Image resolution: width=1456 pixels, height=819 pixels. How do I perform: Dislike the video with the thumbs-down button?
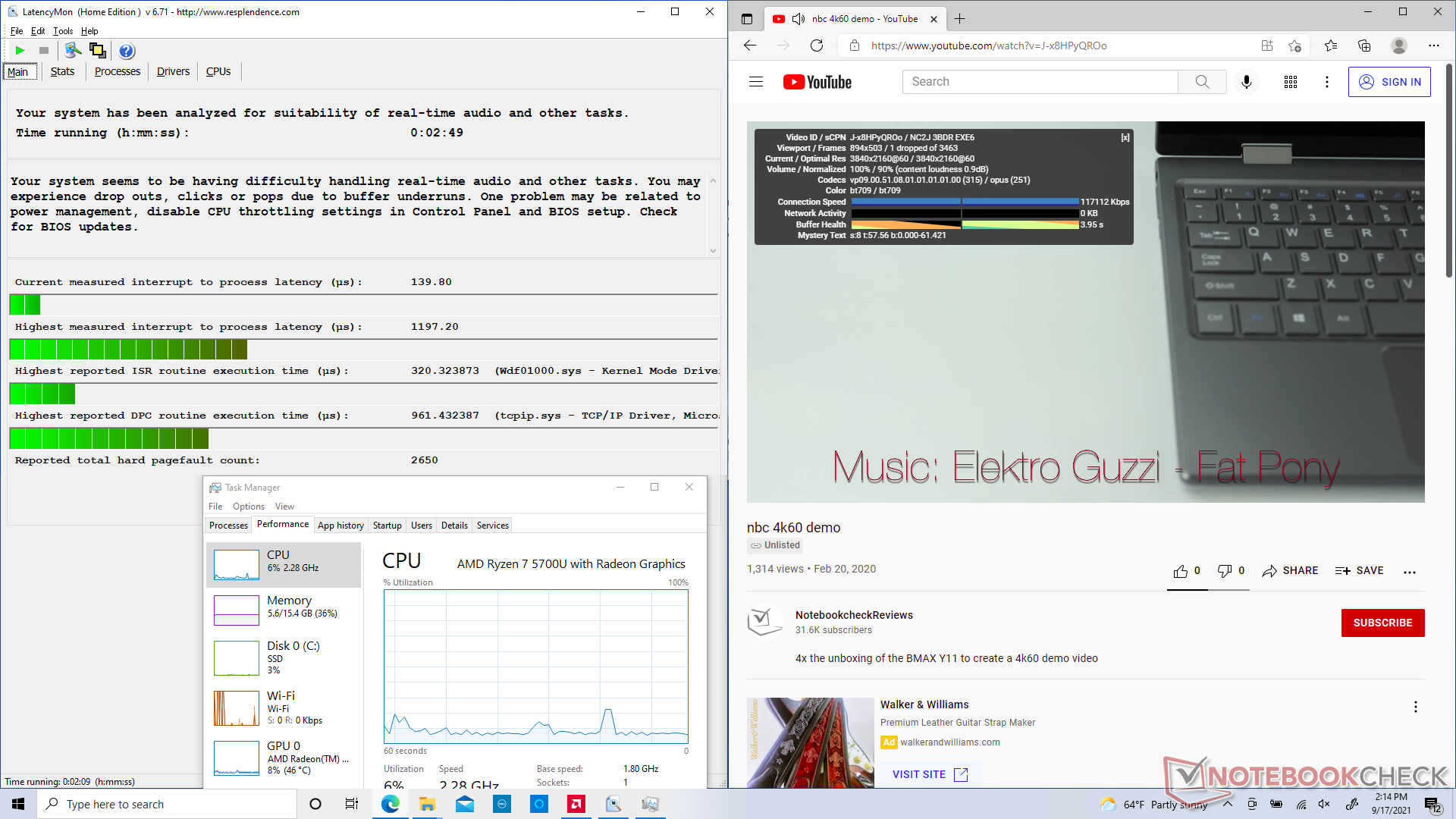point(1224,571)
